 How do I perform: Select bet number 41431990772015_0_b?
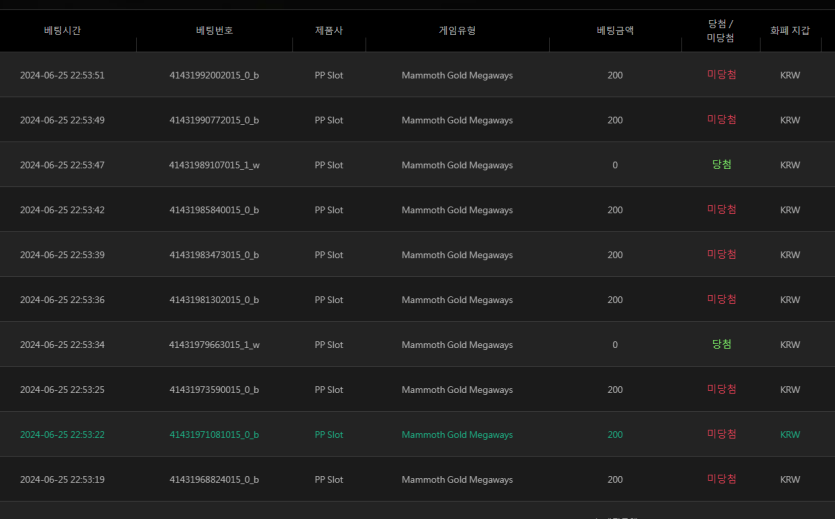214,120
